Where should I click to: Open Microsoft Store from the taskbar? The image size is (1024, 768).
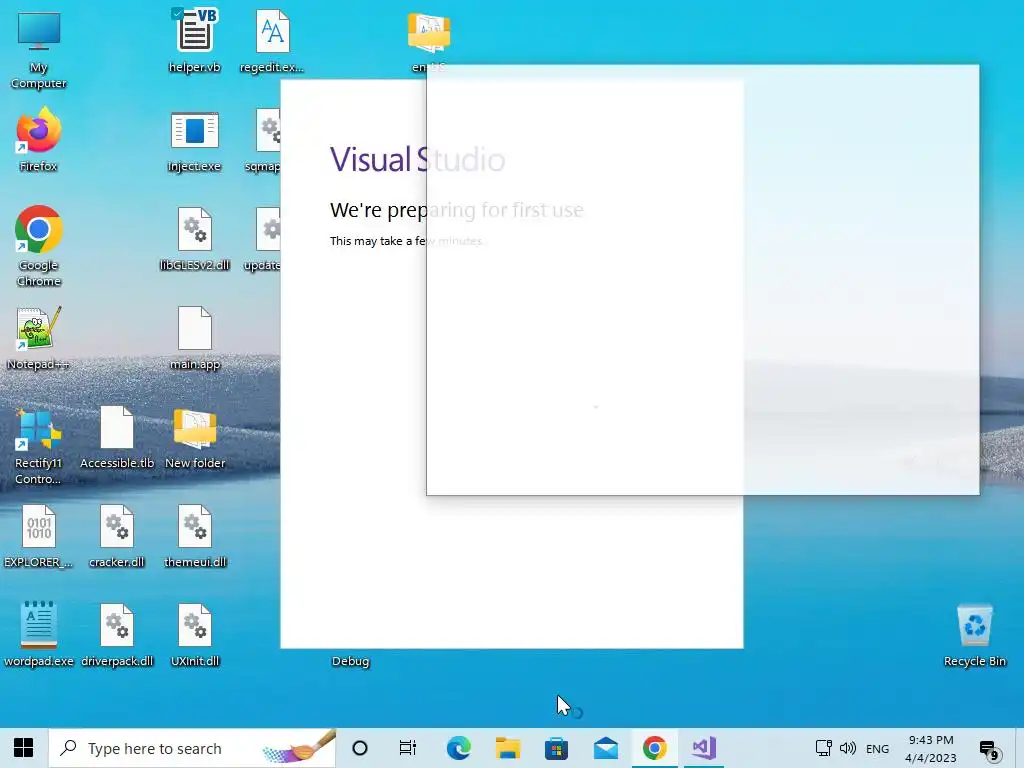[x=556, y=748]
